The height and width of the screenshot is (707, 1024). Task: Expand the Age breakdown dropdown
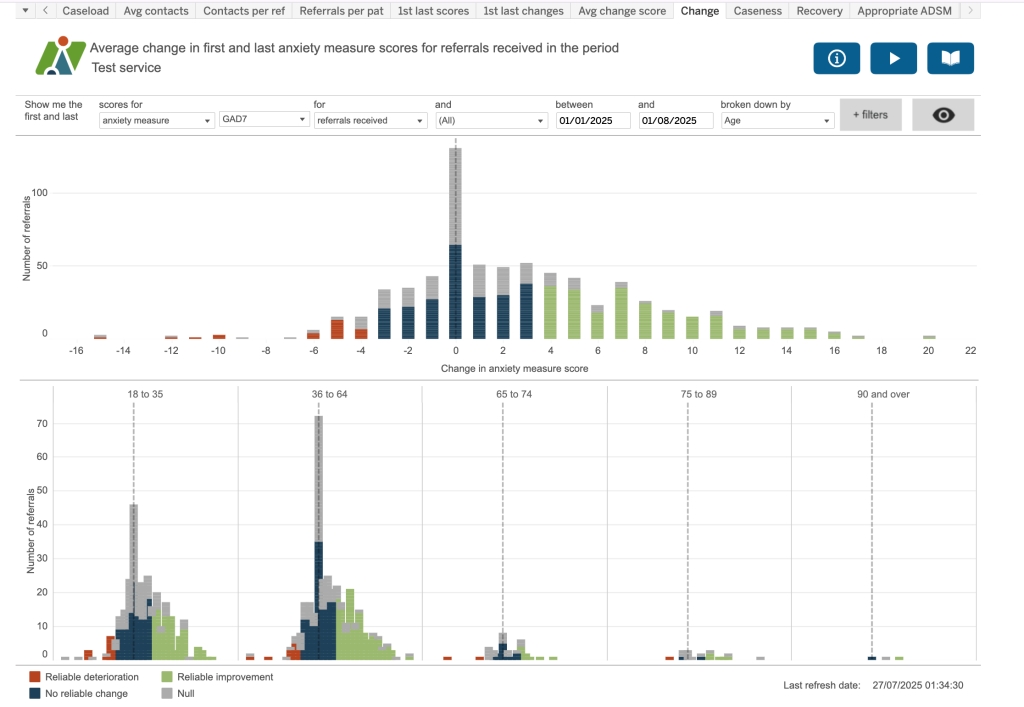(x=777, y=120)
